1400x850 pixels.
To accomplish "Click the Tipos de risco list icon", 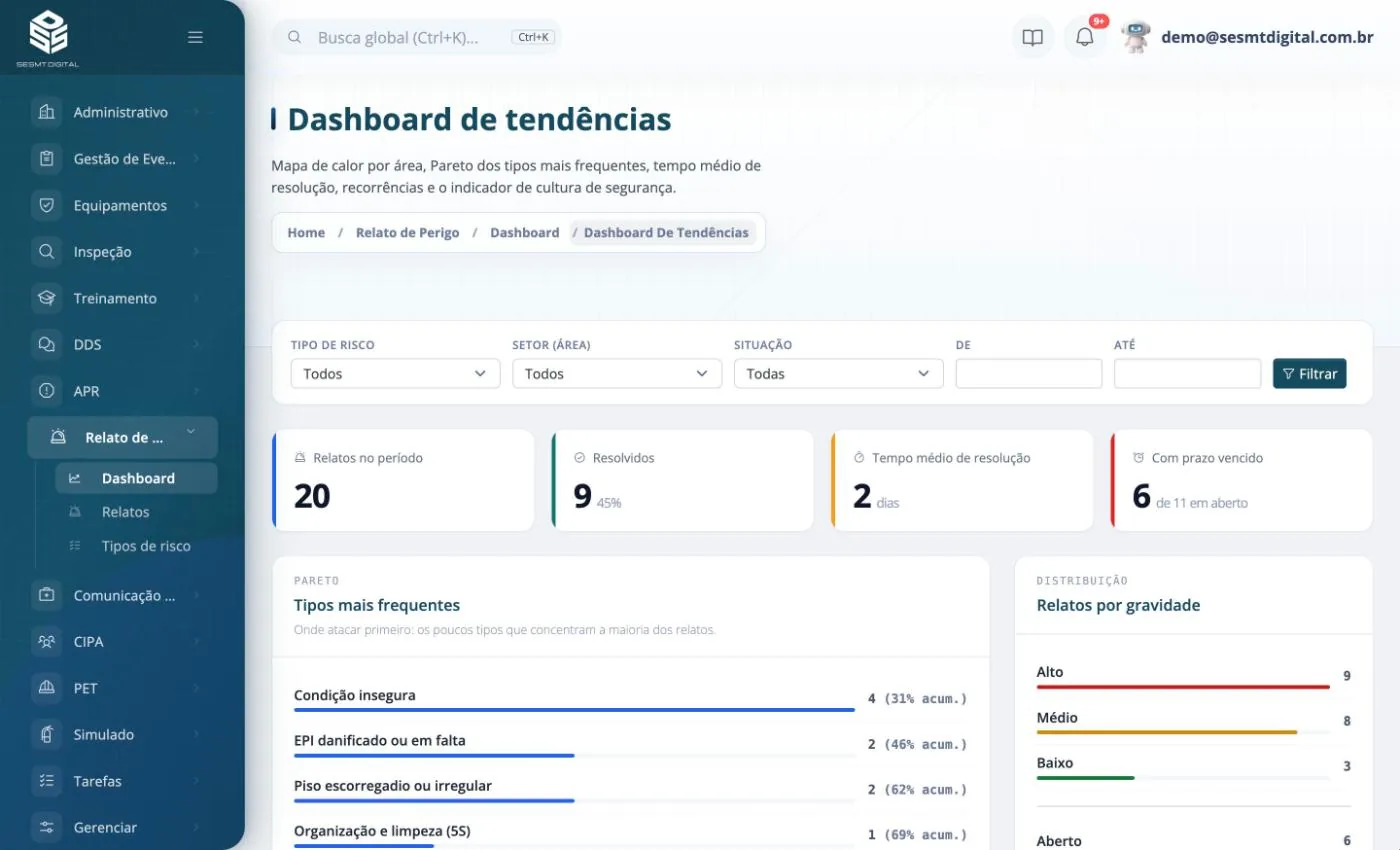I will click(75, 546).
